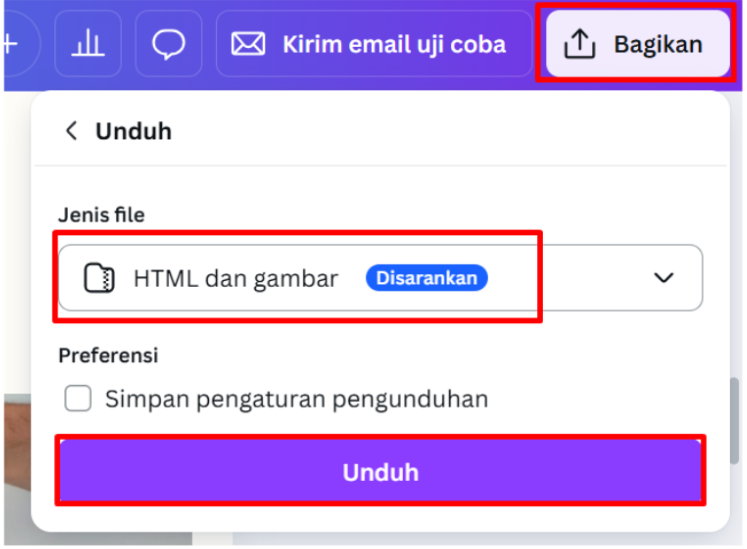Click Kirim email uji coba button

point(374,44)
